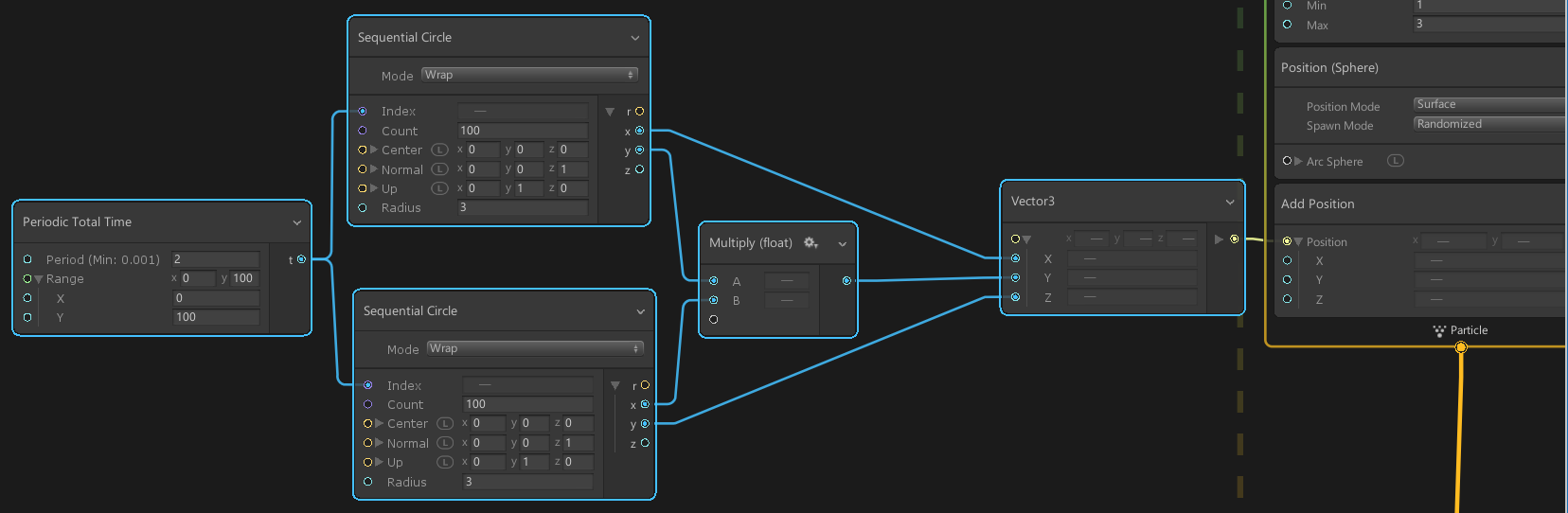Click the Multiply node B input port
Screen dimensions: 1568x513
(x=714, y=300)
